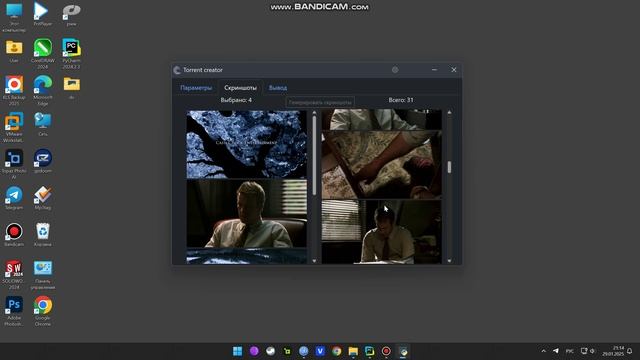Click the Генерировать скриншоты button

coord(320,102)
